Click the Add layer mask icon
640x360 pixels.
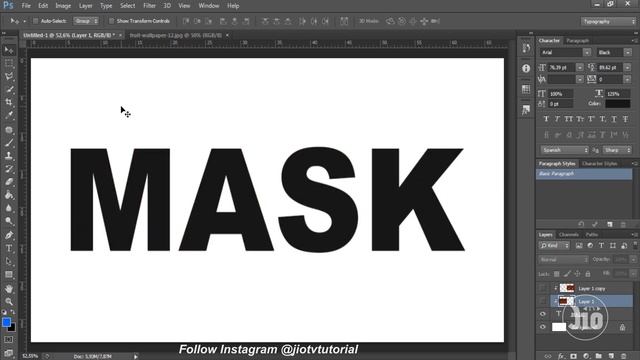[573, 356]
